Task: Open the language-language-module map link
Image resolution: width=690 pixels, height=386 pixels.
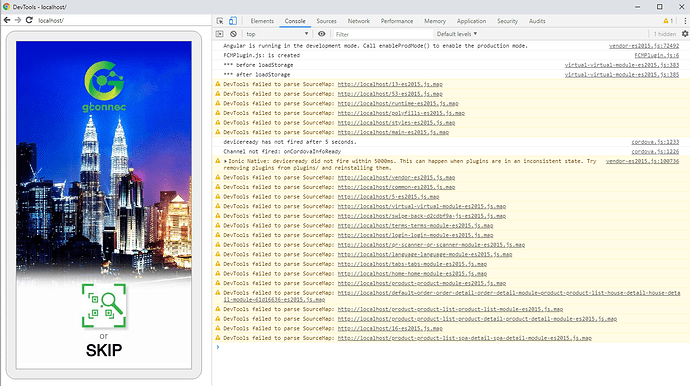Action: [425, 254]
